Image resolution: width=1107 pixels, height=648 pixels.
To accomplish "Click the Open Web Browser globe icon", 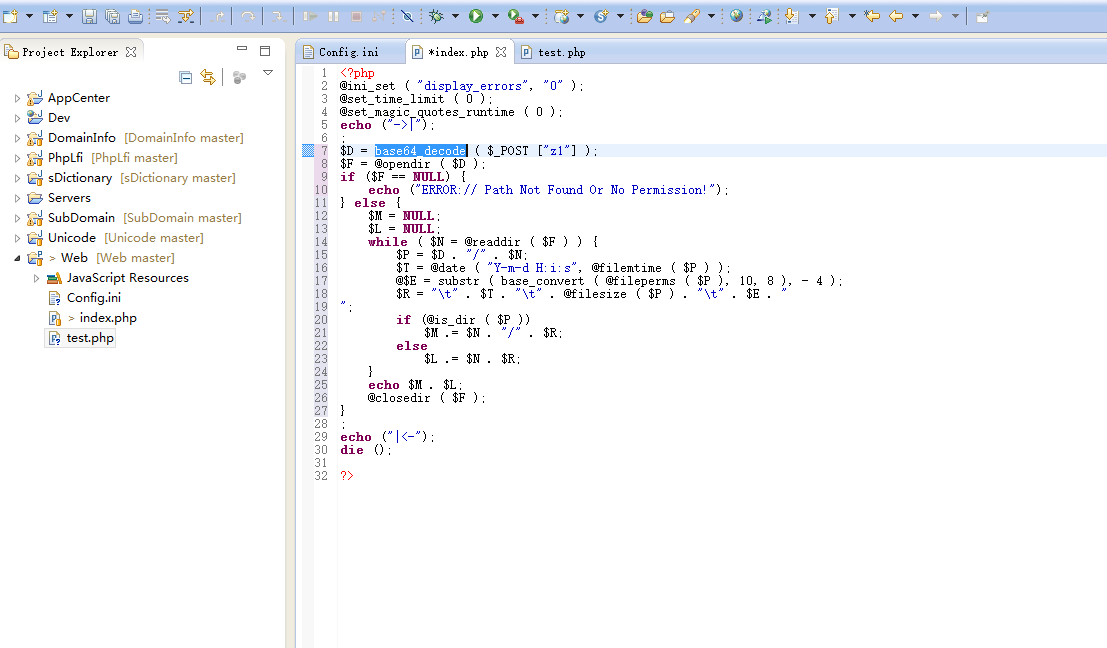I will tap(736, 16).
